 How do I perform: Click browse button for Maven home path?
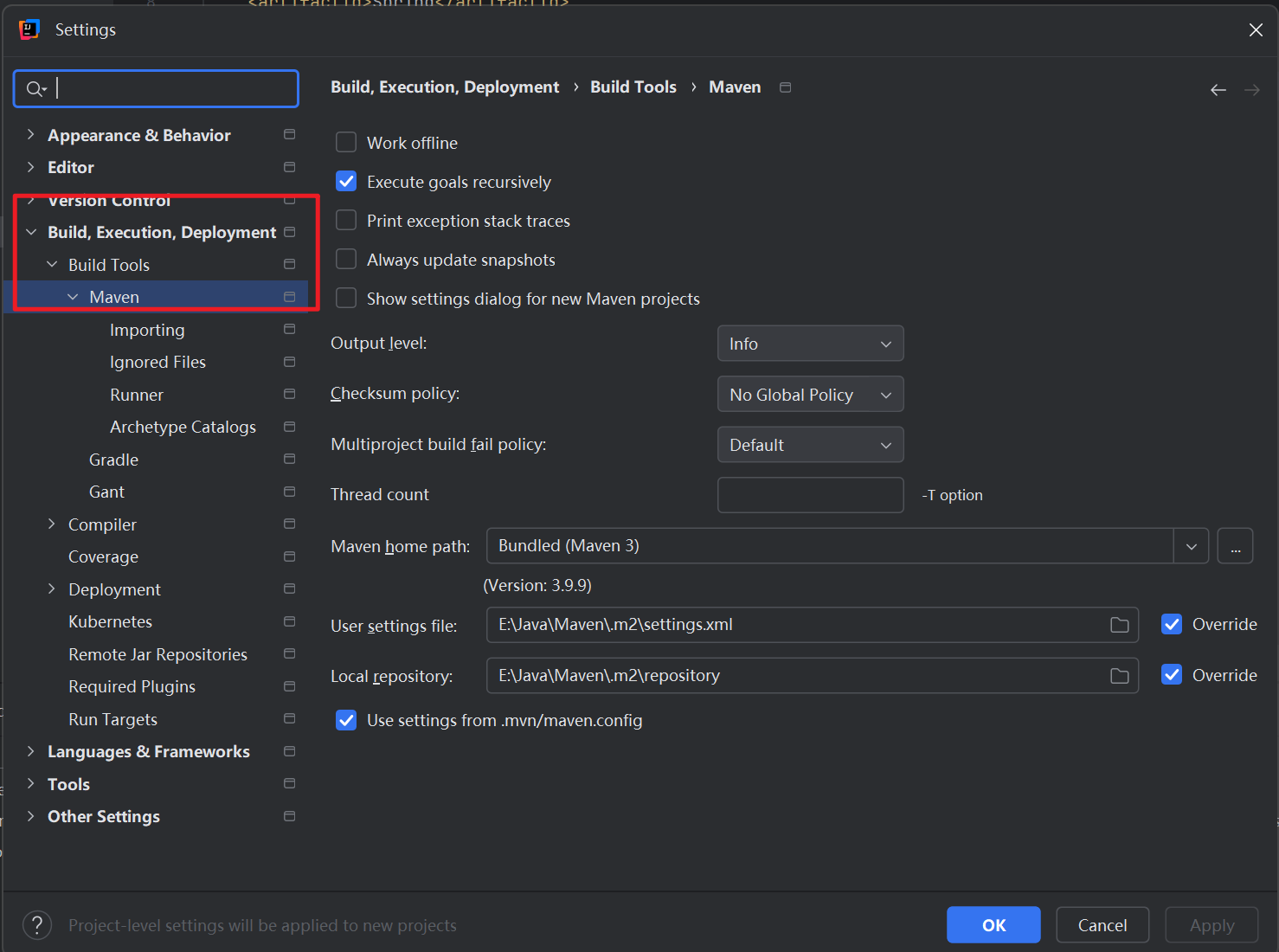click(1236, 546)
